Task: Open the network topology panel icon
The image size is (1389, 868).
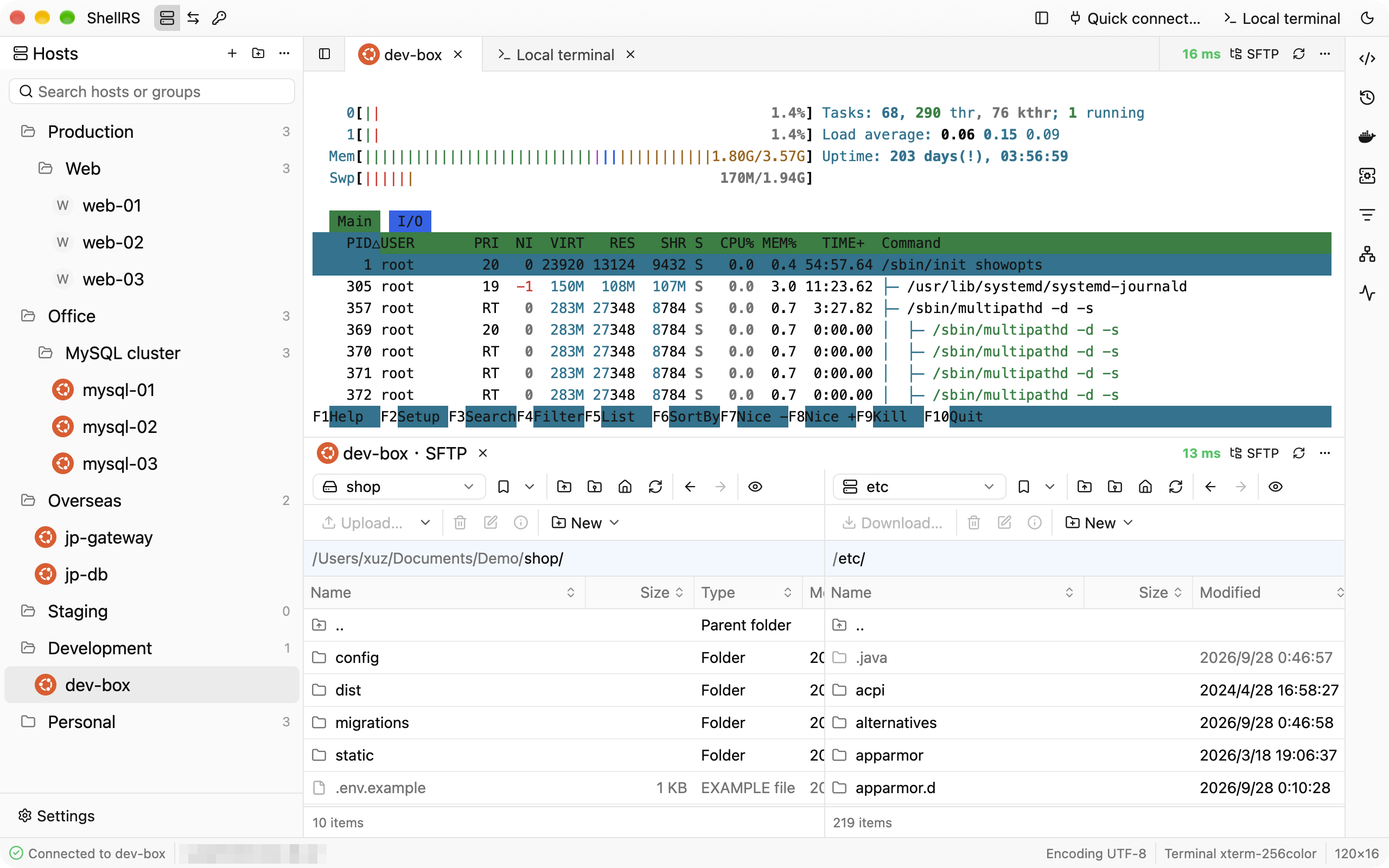Action: pyautogui.click(x=1367, y=254)
